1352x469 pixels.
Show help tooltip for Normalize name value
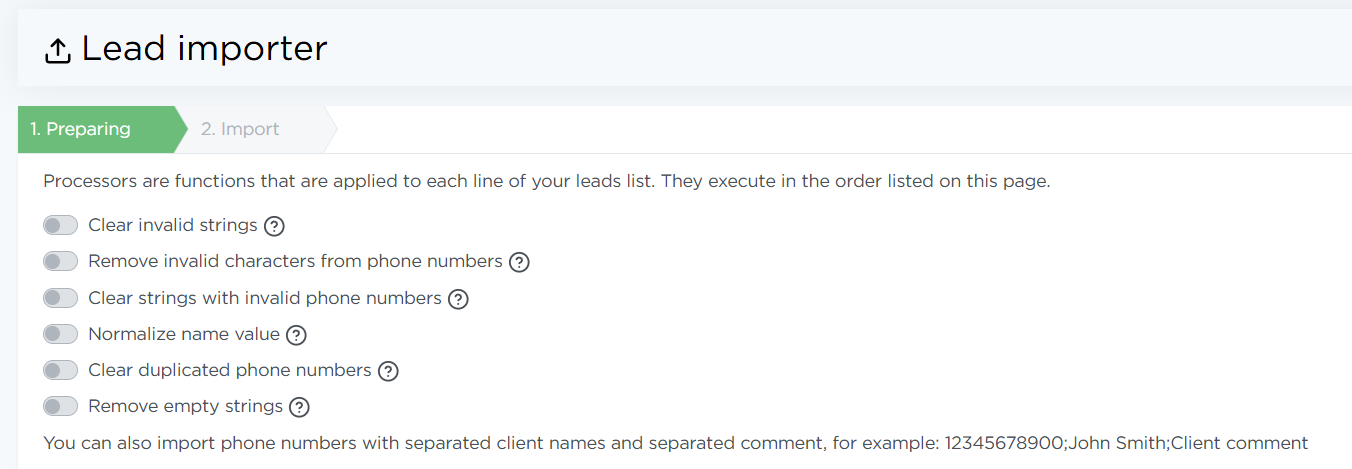pyautogui.click(x=296, y=335)
